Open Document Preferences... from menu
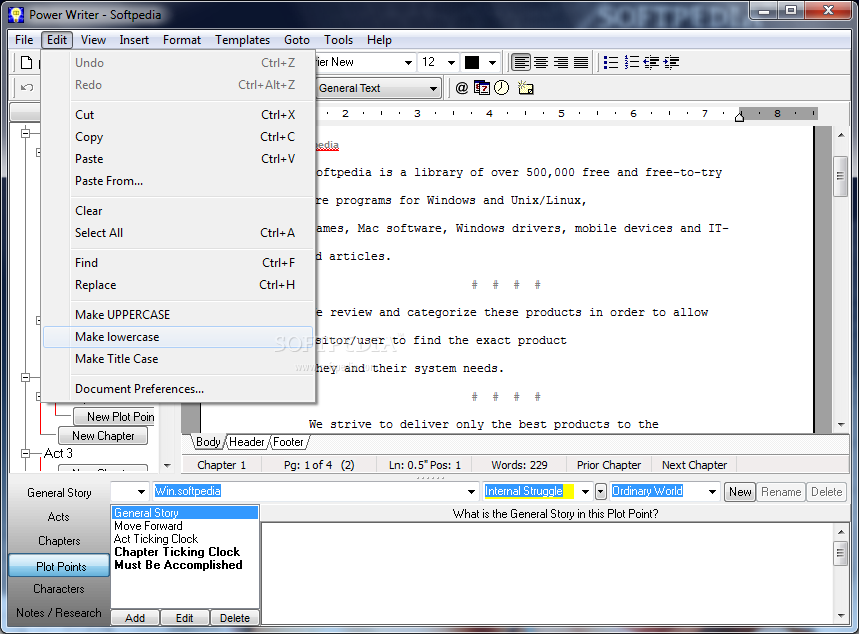The height and width of the screenshot is (634, 859). pyautogui.click(x=178, y=389)
